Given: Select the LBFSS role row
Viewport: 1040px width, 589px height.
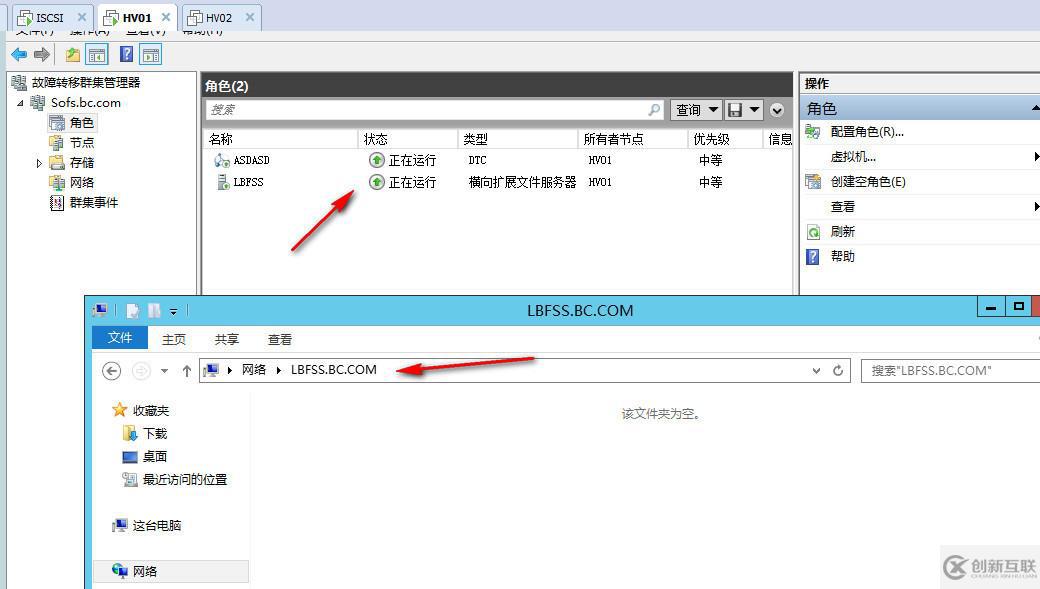Looking at the screenshot, I should (497, 182).
